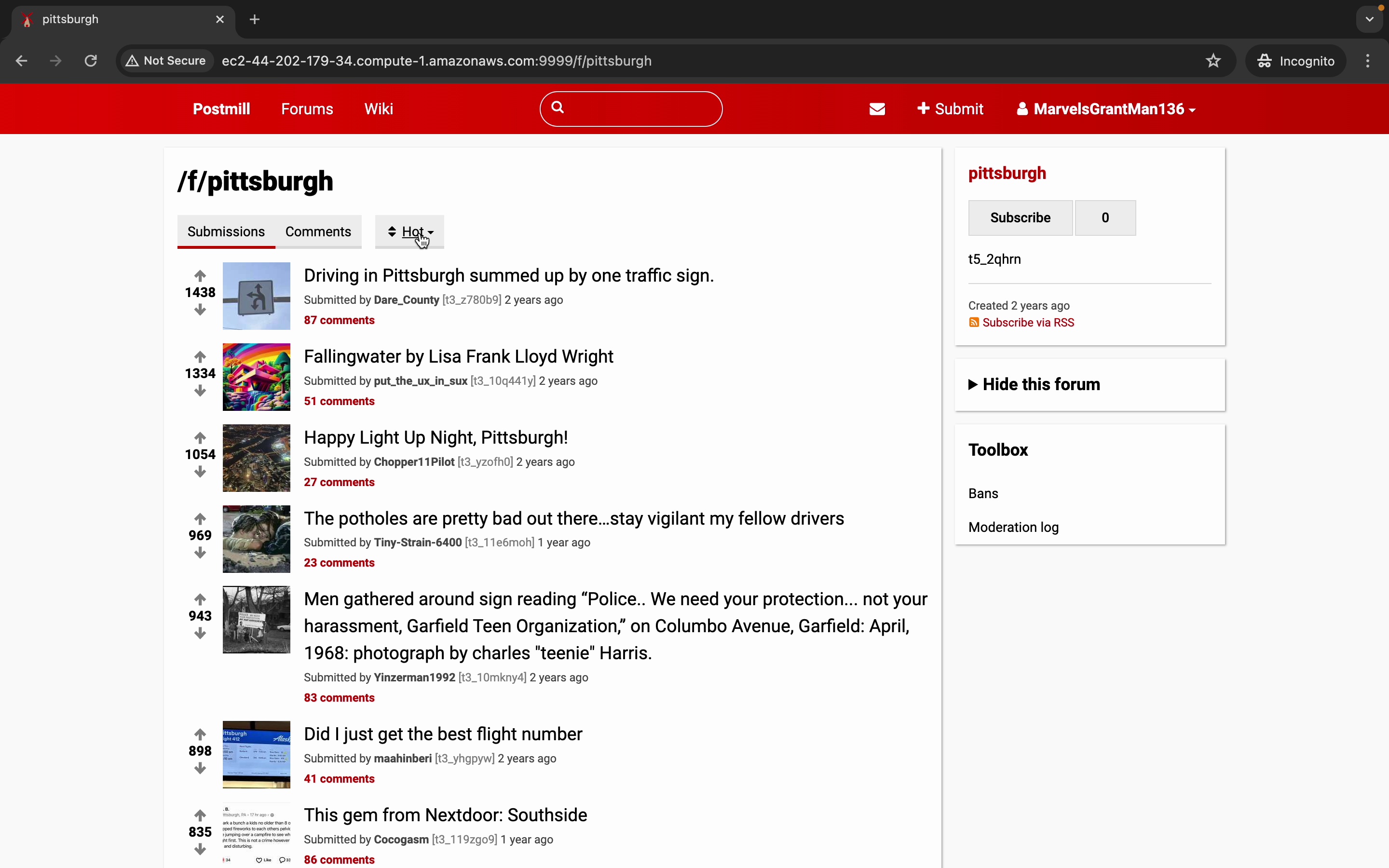Subscribe to the pittsburgh forum

[1020, 217]
